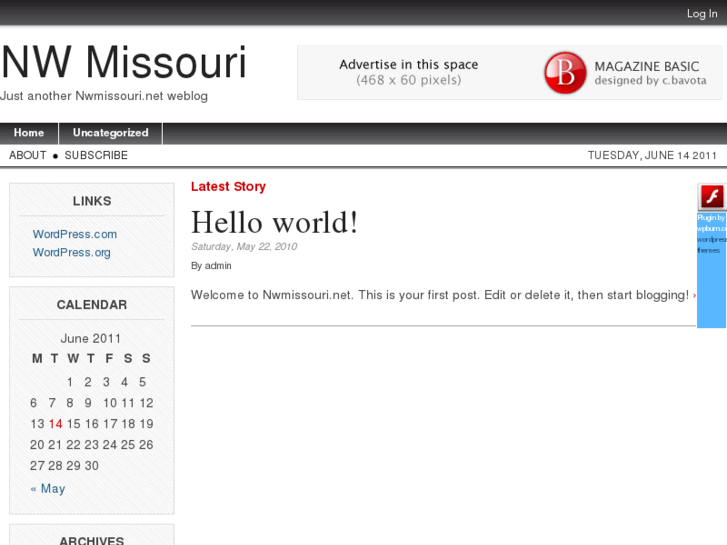This screenshot has width=727, height=545.
Task: Click the Magazine Basic red B logo
Action: tap(565, 73)
